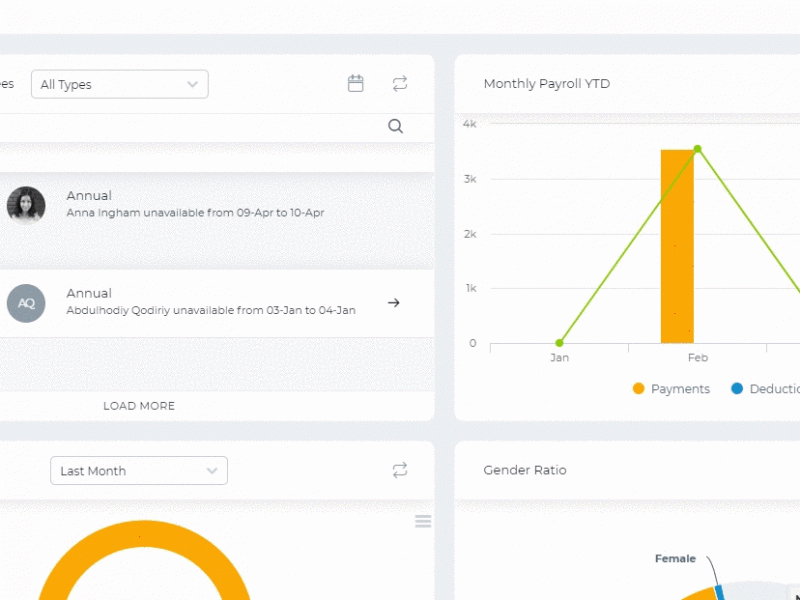The width and height of the screenshot is (800, 600).
Task: Open the All Types dropdown
Action: click(119, 84)
